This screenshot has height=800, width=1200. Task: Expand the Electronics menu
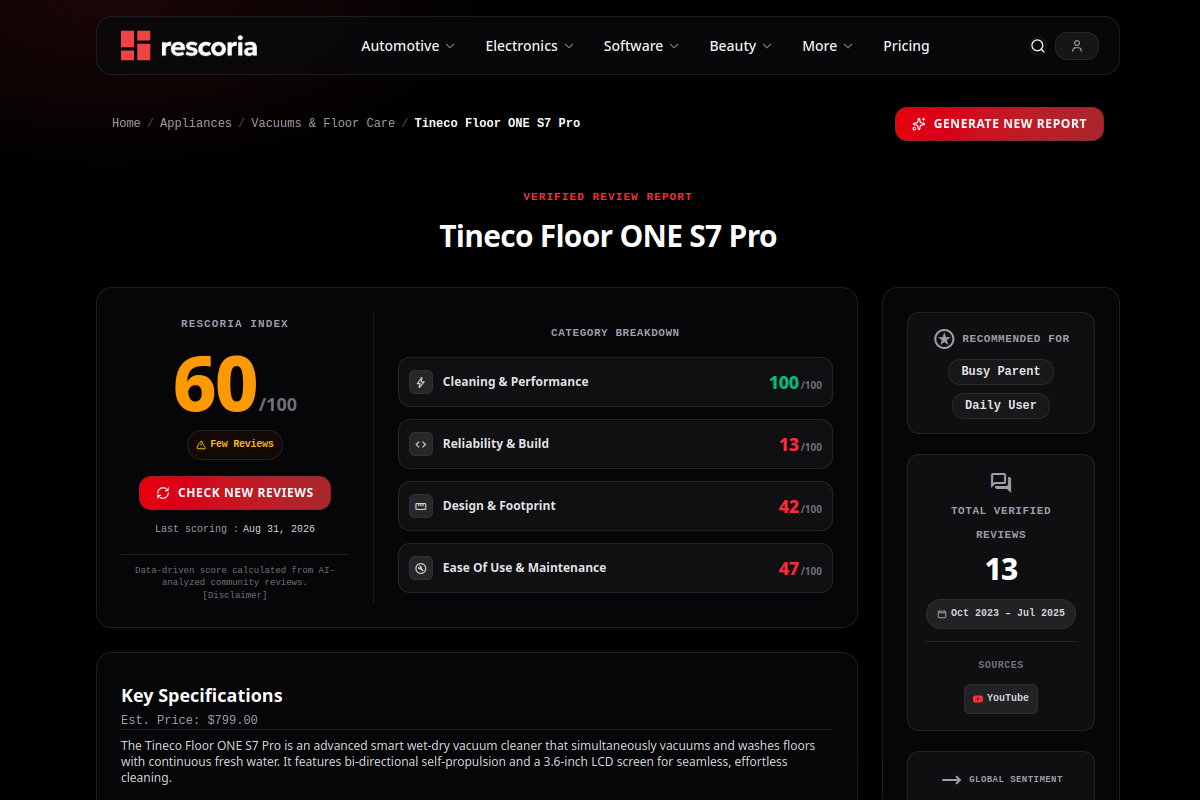(530, 46)
